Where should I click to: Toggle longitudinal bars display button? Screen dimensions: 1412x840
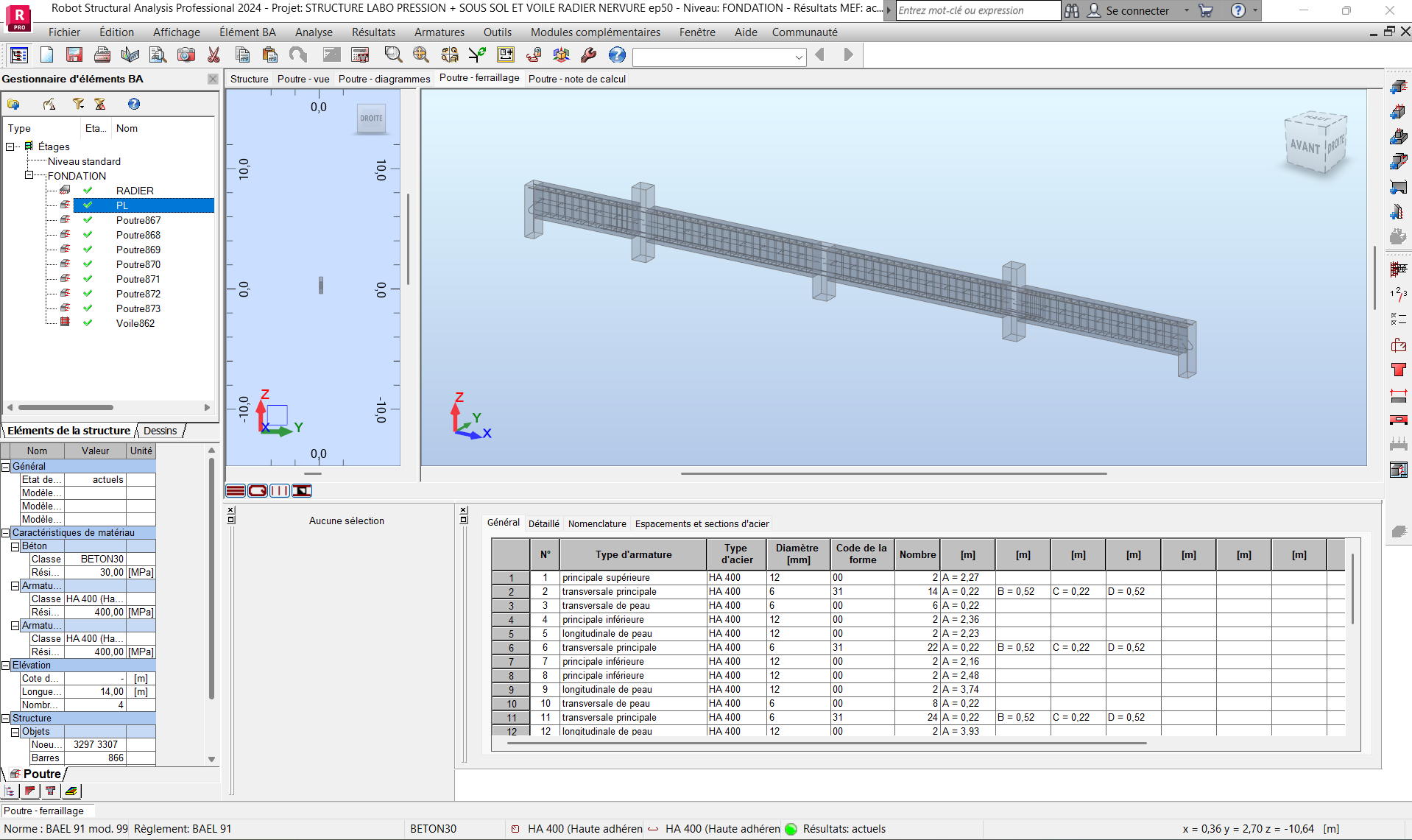(236, 491)
